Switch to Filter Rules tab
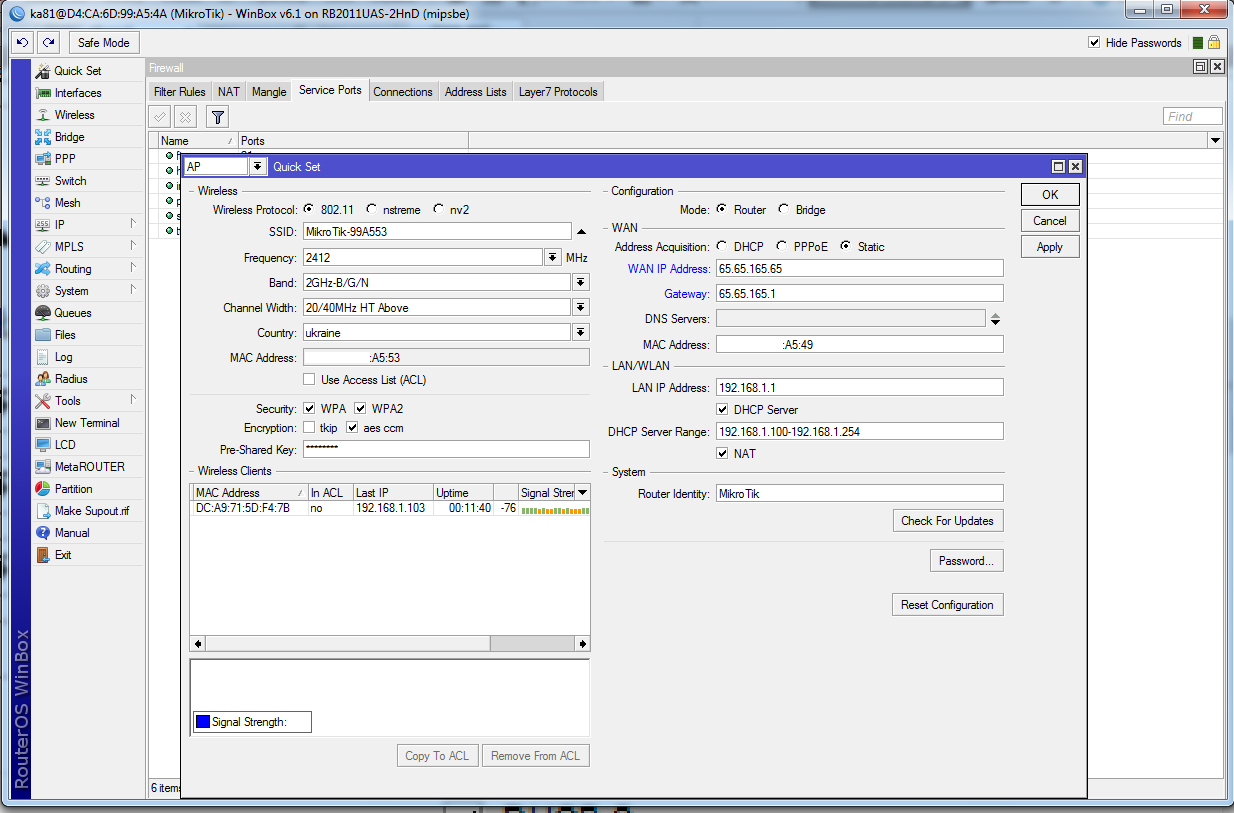The image size is (1234, 813). click(180, 92)
